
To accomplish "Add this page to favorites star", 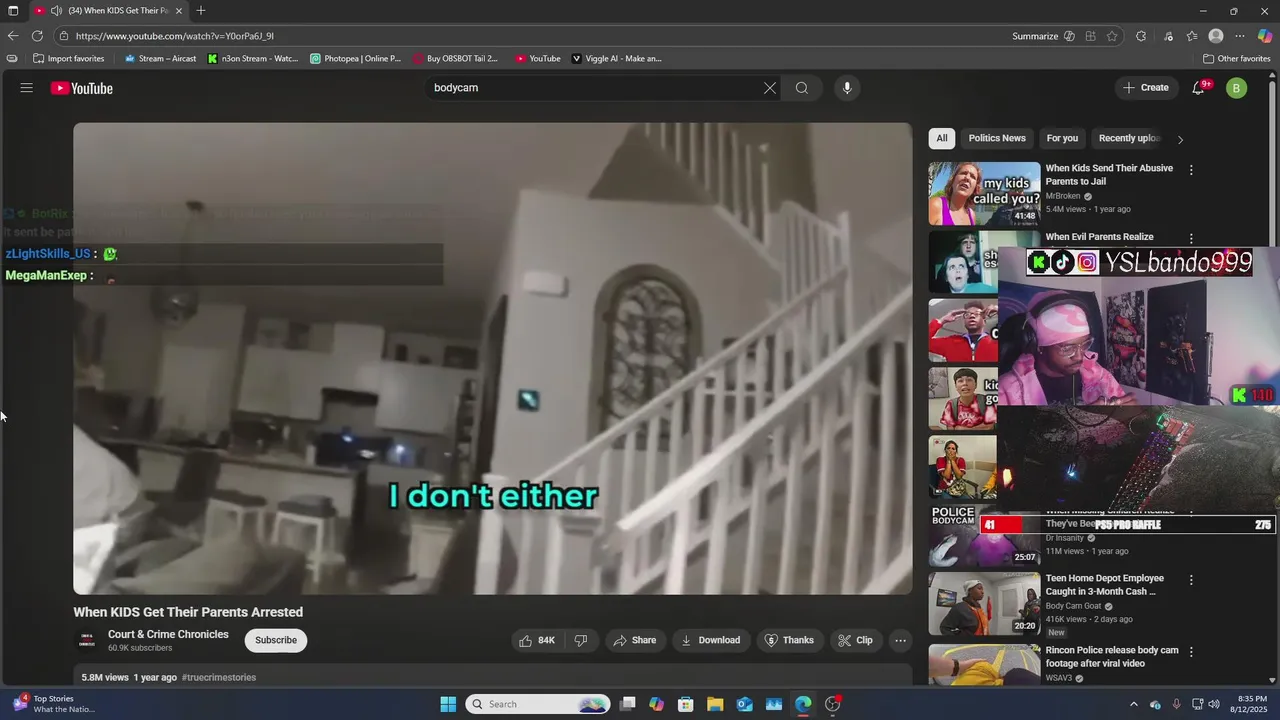I will (1112, 36).
